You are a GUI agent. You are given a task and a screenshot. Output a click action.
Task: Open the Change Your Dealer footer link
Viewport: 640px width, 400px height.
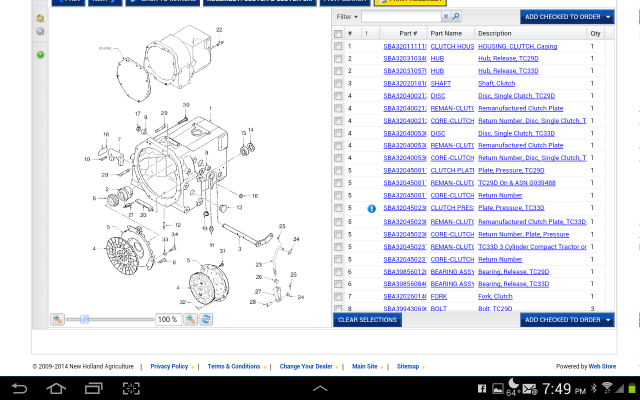[x=306, y=367]
